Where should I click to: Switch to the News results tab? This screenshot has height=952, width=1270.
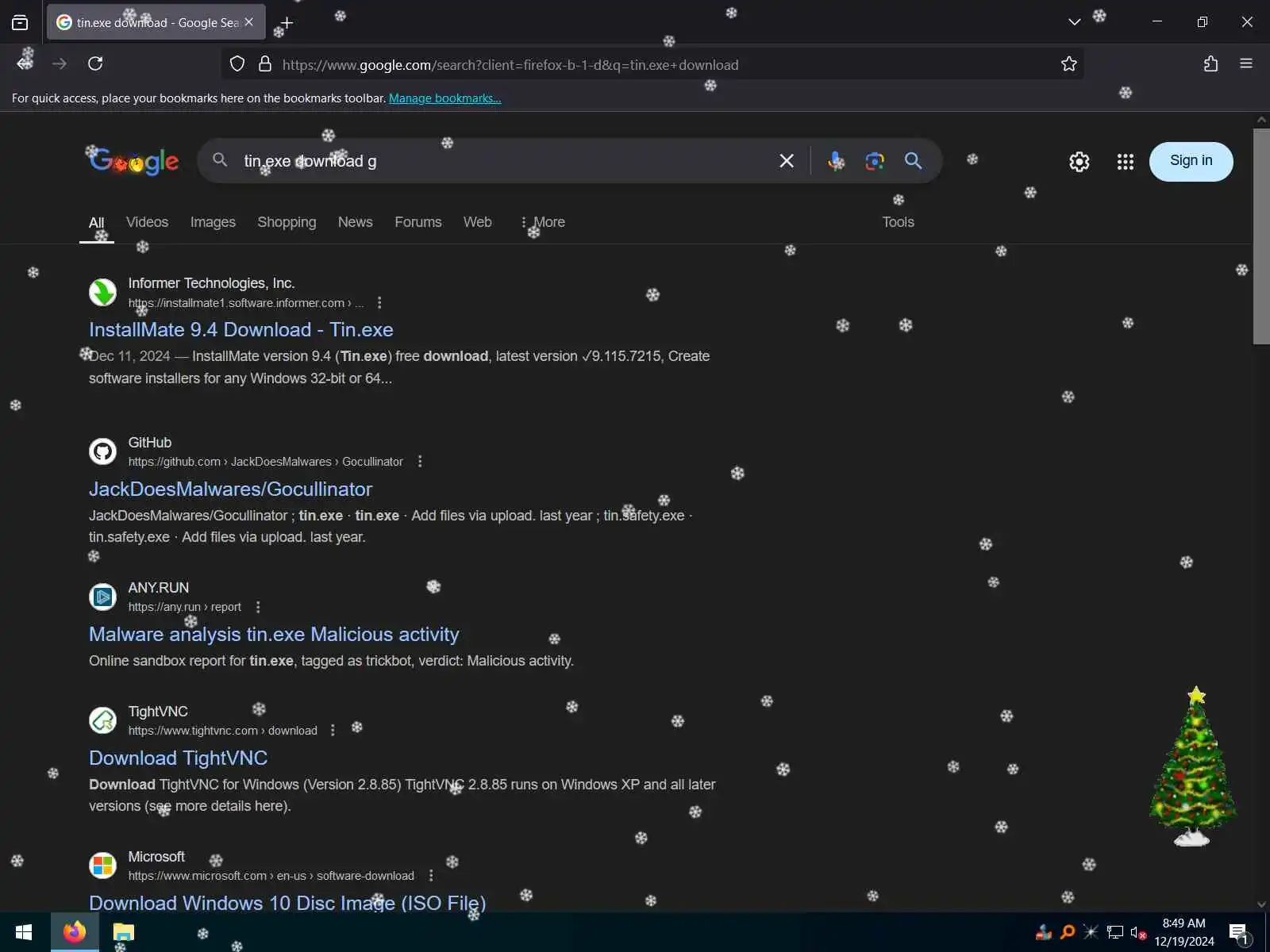coord(355,222)
